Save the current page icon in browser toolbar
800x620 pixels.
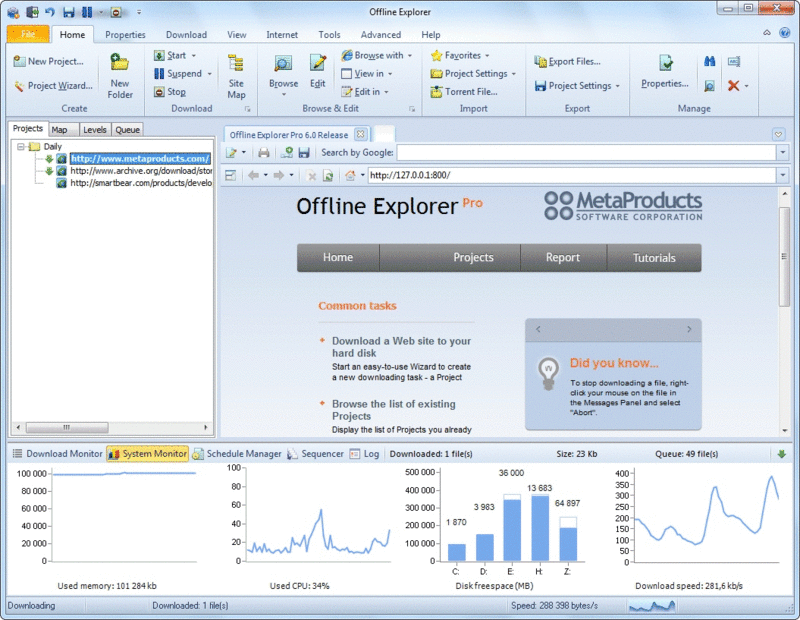(305, 152)
